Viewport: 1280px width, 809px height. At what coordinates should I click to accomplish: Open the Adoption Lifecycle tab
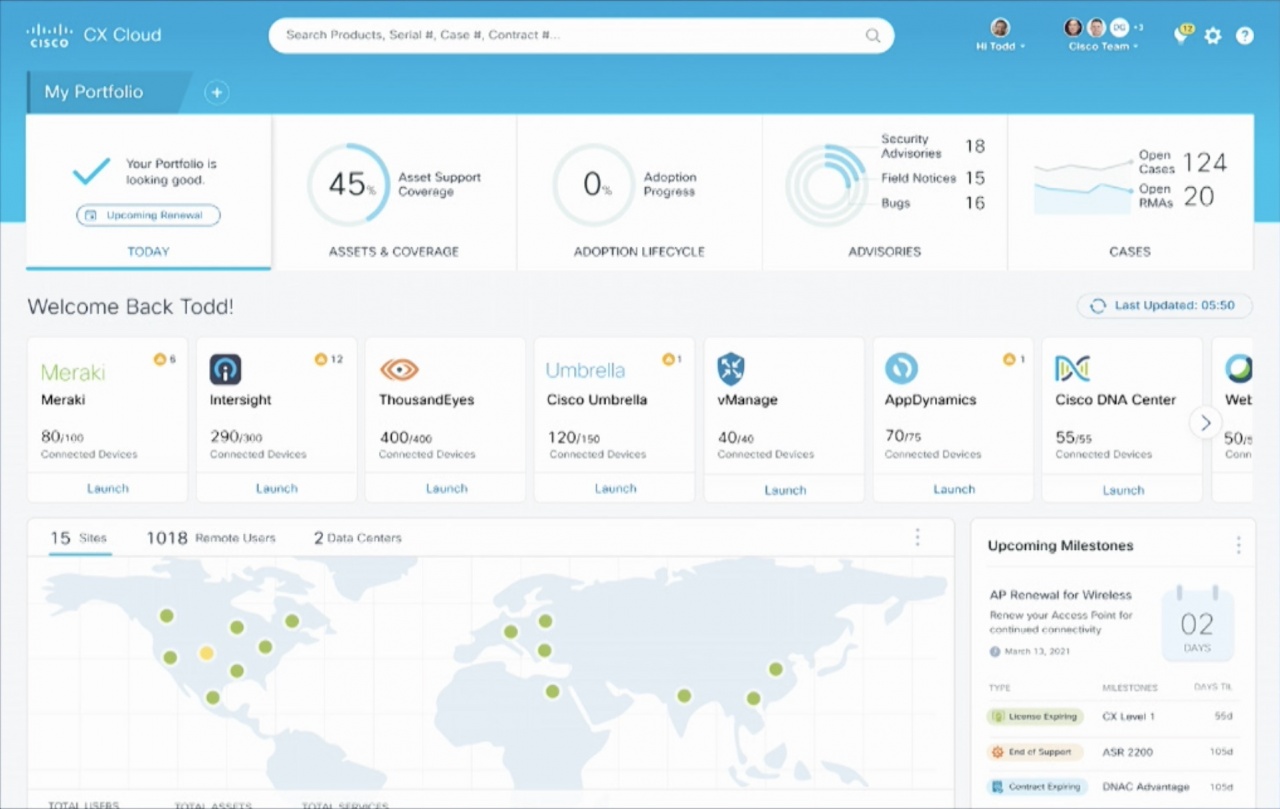tap(640, 192)
